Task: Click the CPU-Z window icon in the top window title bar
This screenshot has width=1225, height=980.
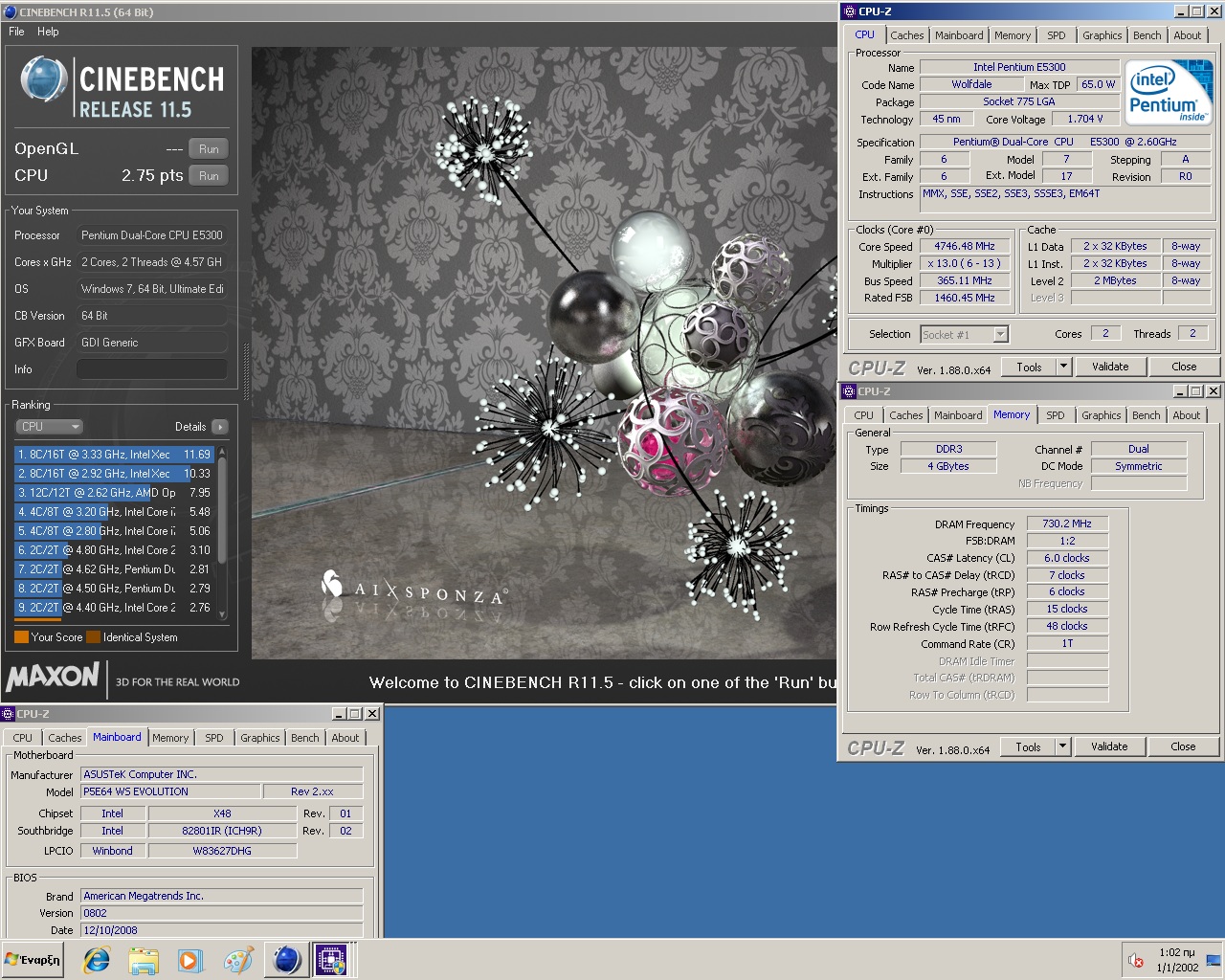Action: (849, 11)
